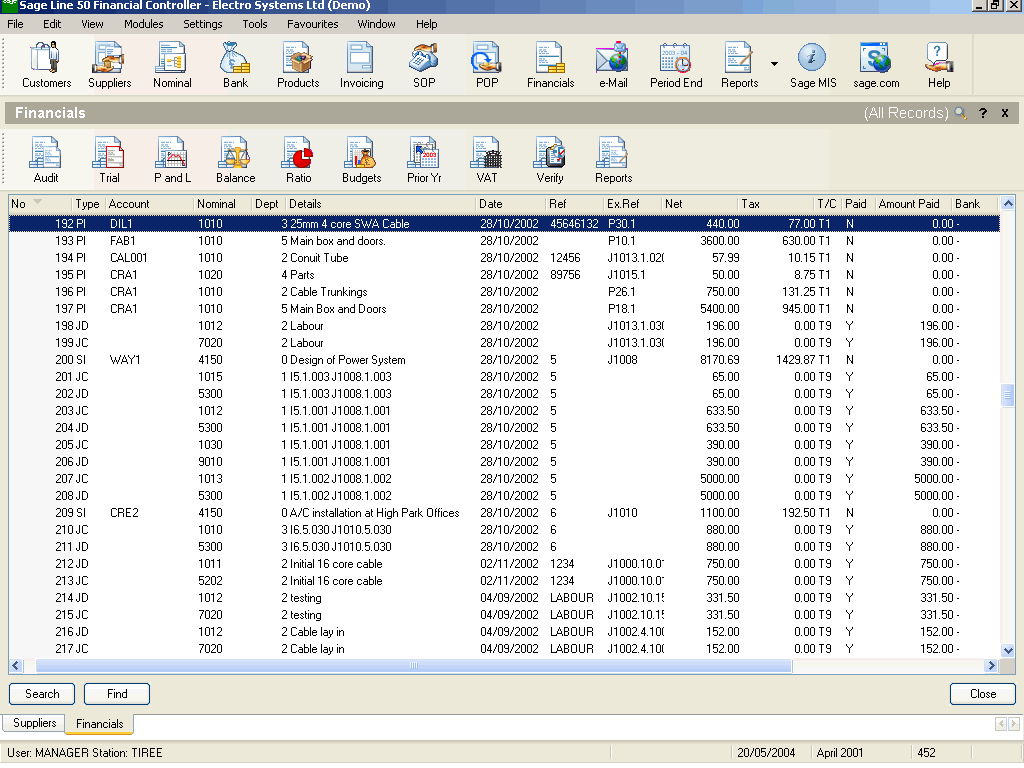
Task: Select row 209 A/C installation at High Park Offices
Action: [x=504, y=513]
